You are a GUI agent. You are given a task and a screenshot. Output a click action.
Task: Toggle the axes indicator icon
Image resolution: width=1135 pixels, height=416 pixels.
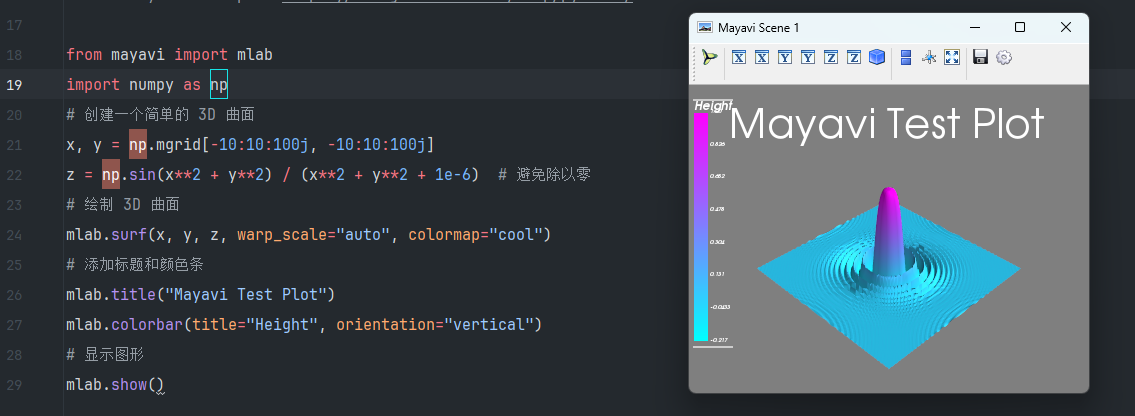click(x=929, y=57)
